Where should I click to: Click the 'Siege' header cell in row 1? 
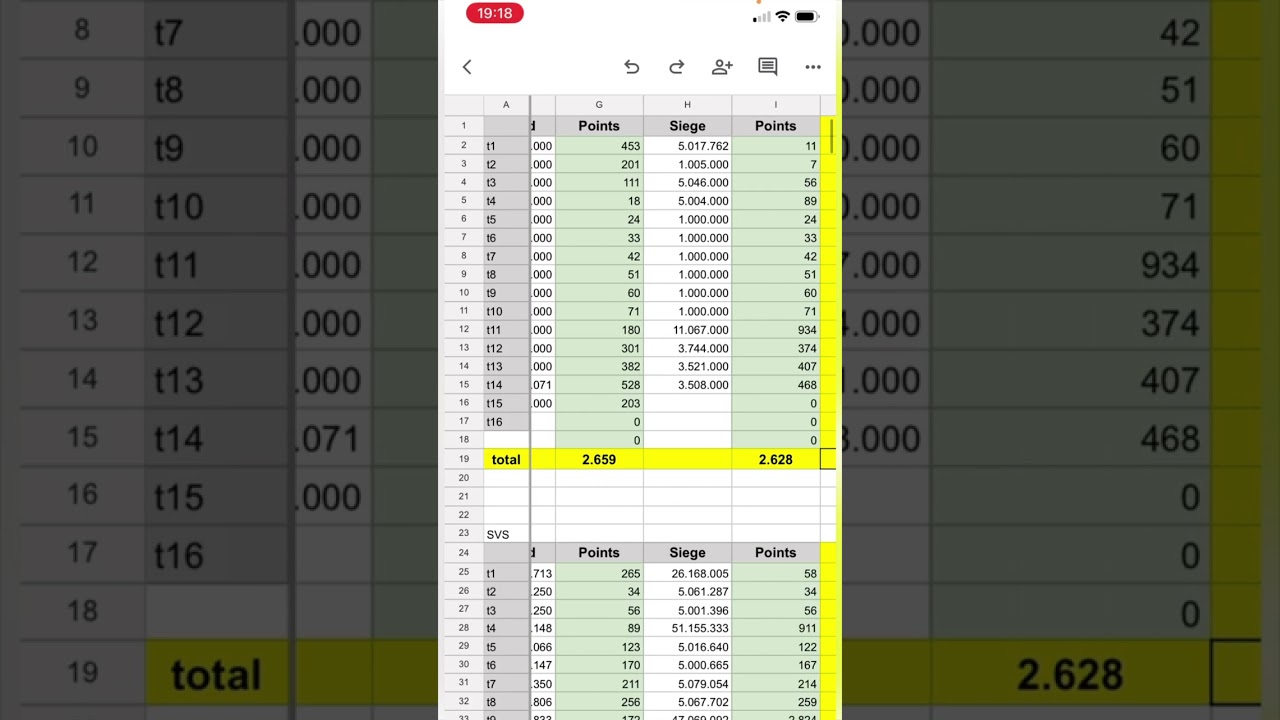point(687,126)
